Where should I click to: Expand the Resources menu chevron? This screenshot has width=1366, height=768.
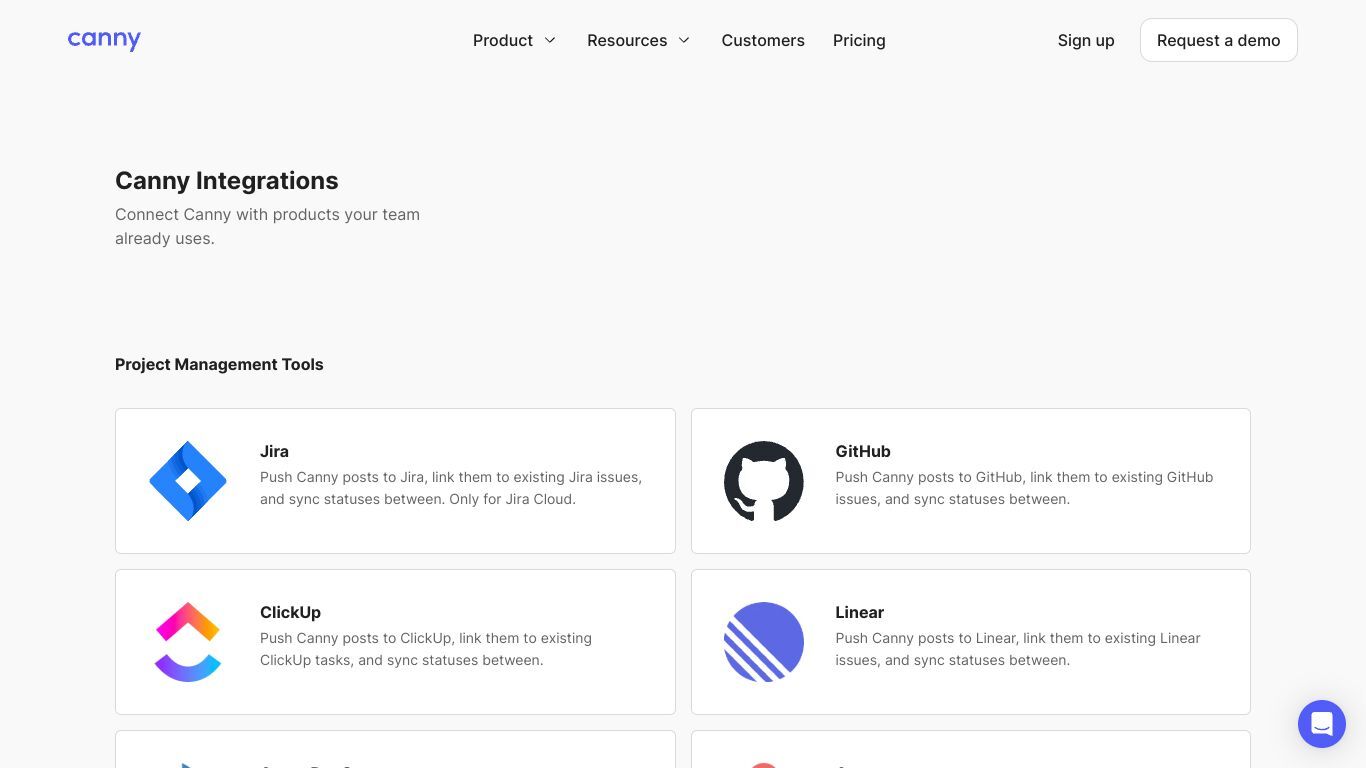coord(684,40)
